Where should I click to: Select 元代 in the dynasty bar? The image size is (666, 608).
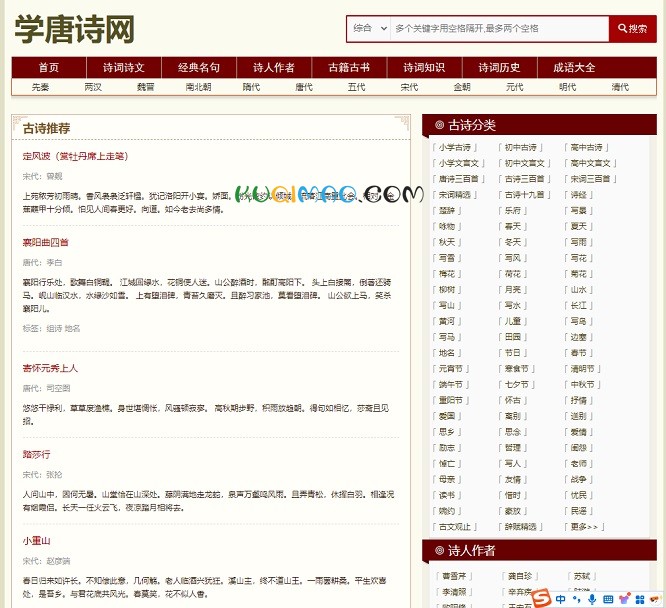(x=514, y=87)
